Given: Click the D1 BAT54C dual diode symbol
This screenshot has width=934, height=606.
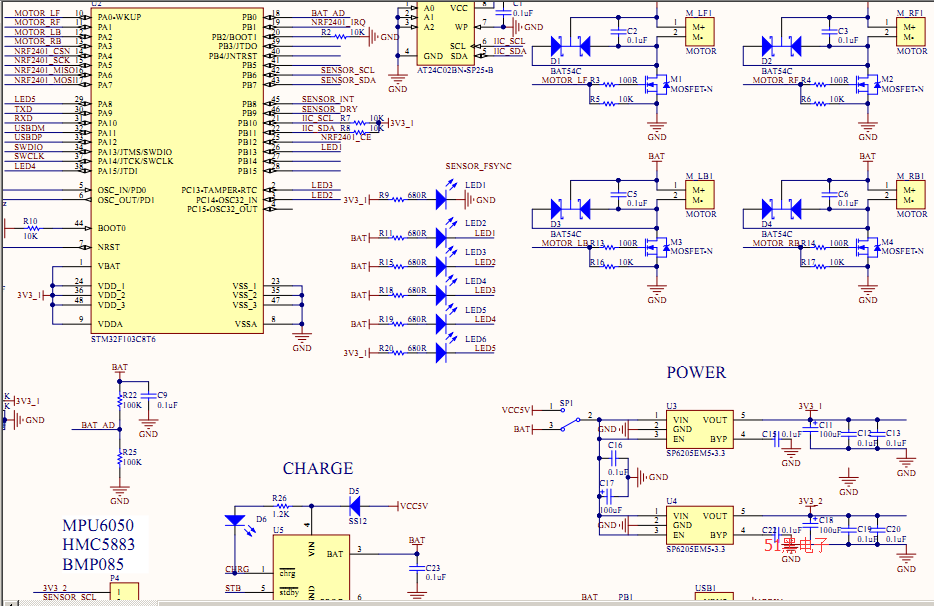Looking at the screenshot, I should click(x=570, y=46).
